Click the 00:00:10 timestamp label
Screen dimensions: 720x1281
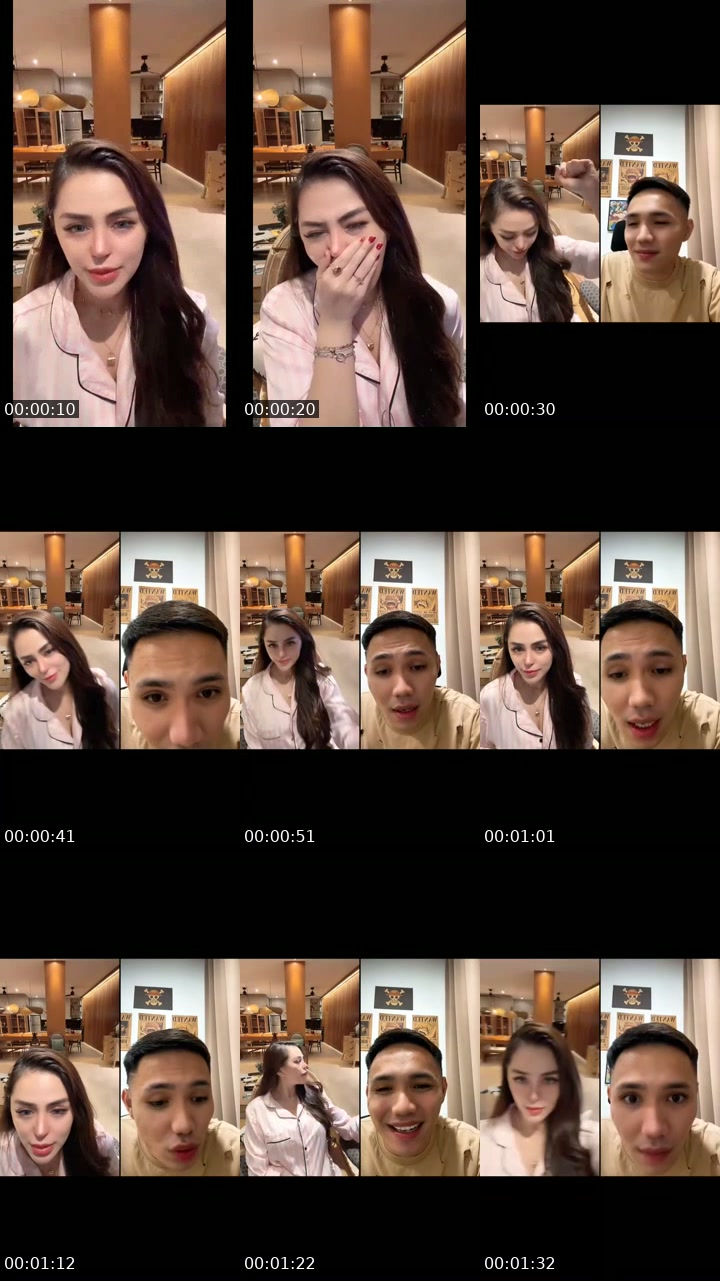coord(40,409)
